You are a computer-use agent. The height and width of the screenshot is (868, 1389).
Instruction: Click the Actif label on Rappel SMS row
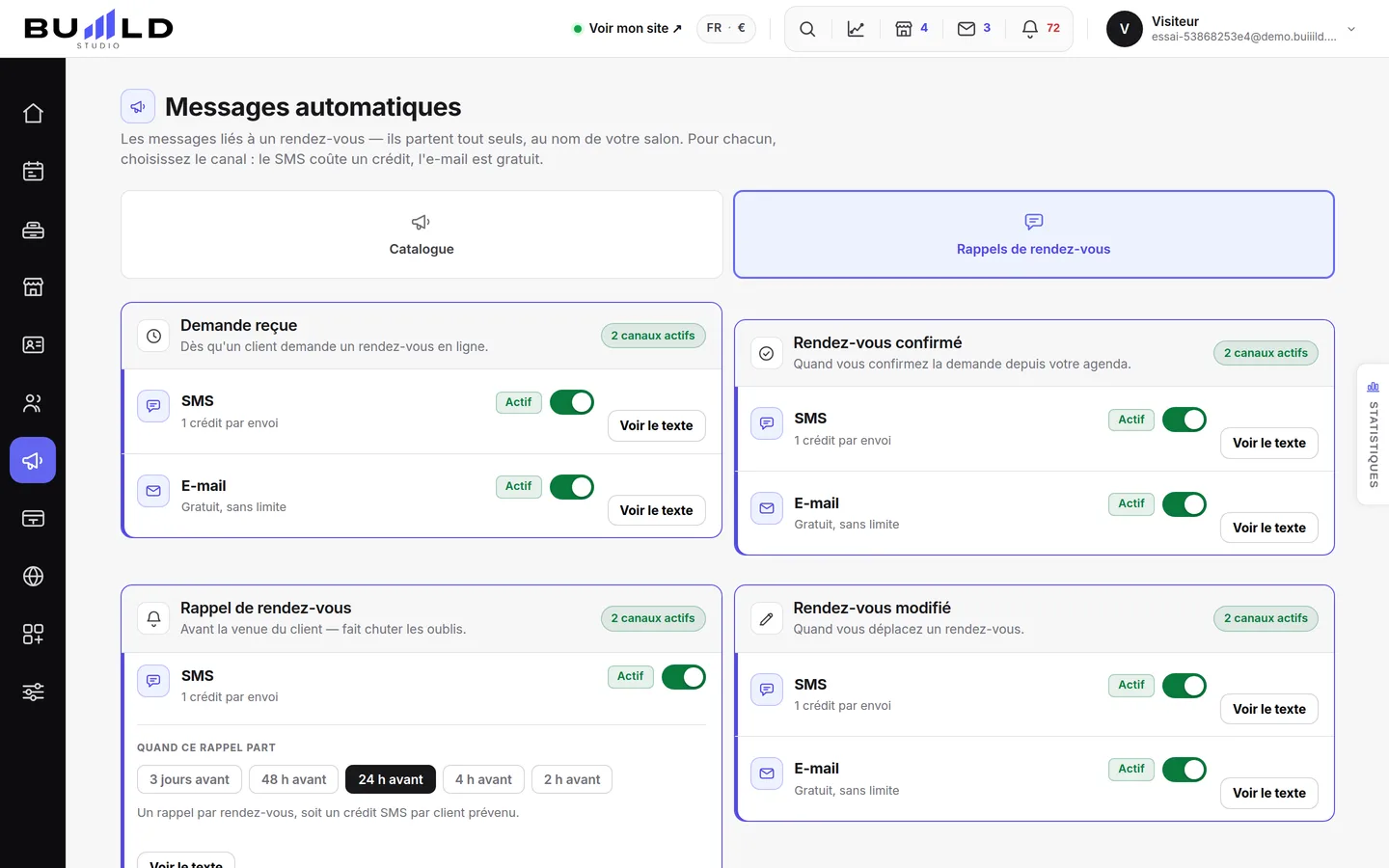631,677
